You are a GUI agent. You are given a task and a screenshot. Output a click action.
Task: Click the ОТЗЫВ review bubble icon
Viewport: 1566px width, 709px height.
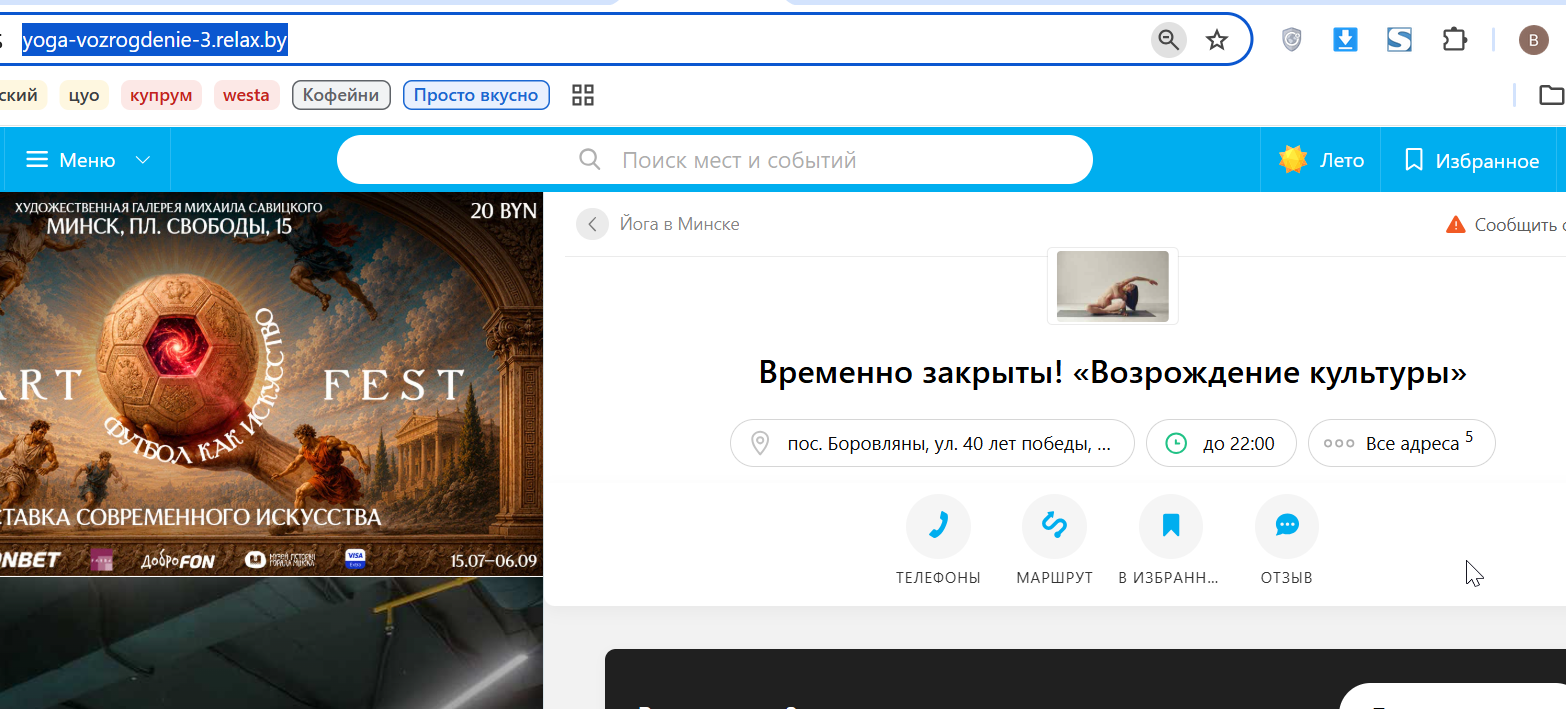click(x=1287, y=526)
